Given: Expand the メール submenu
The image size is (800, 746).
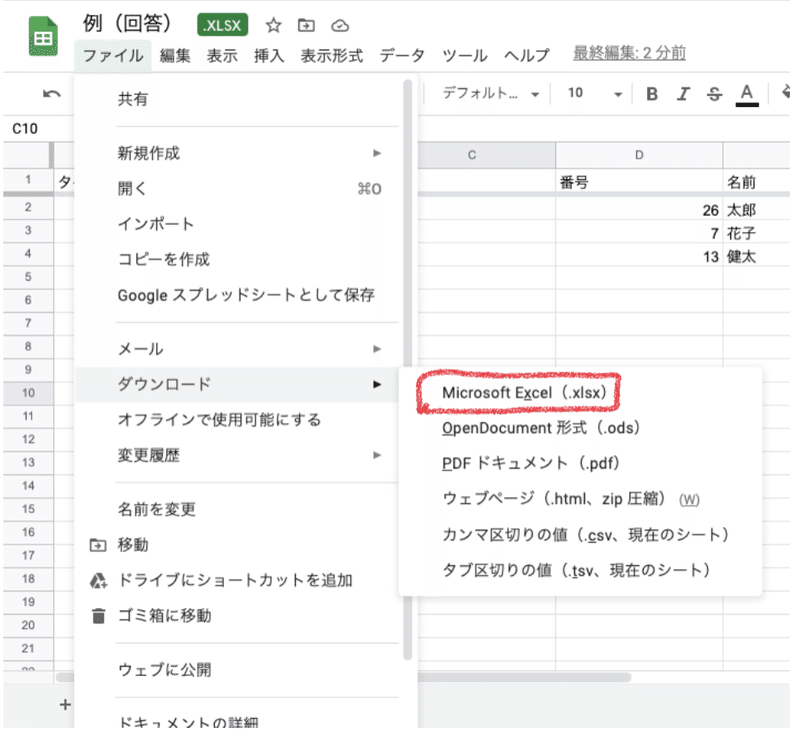Looking at the screenshot, I should point(237,349).
